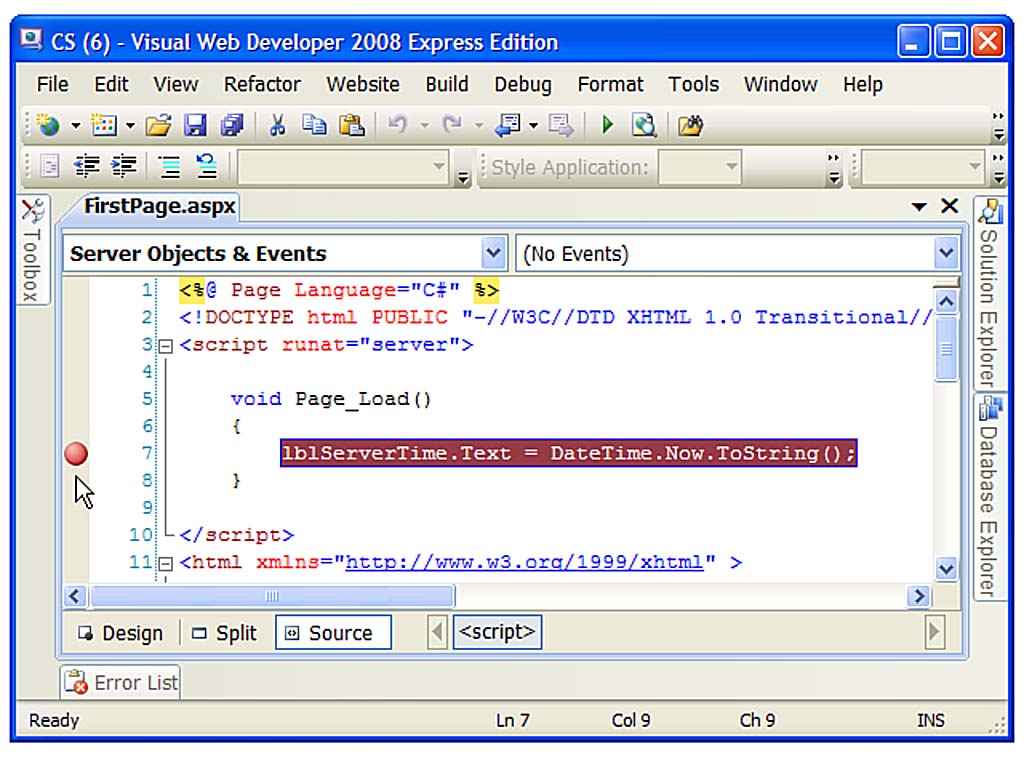Open the Database Explorer side panel

(990, 497)
